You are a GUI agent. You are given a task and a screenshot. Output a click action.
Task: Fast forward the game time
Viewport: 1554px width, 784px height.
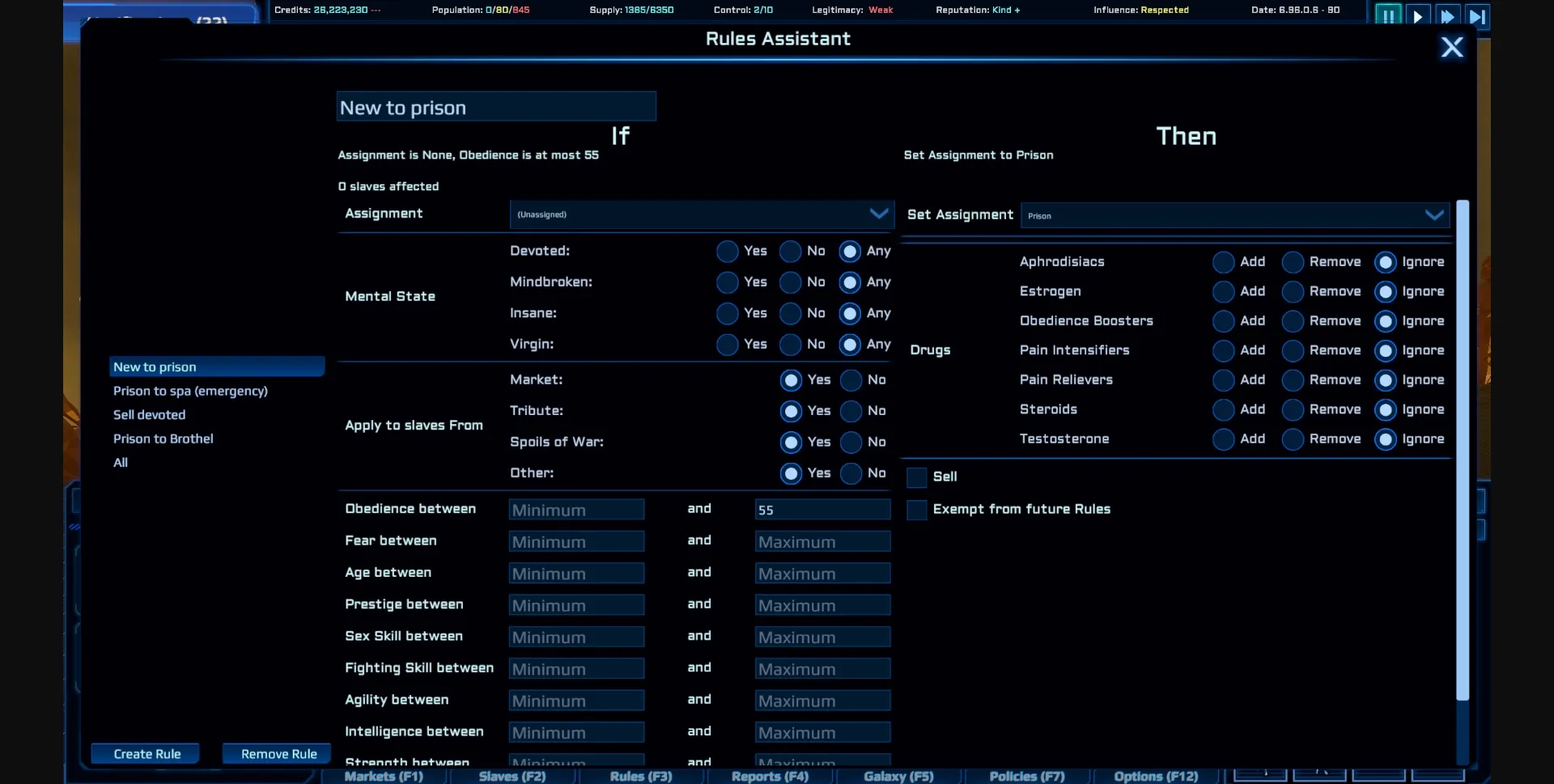[x=1447, y=15]
